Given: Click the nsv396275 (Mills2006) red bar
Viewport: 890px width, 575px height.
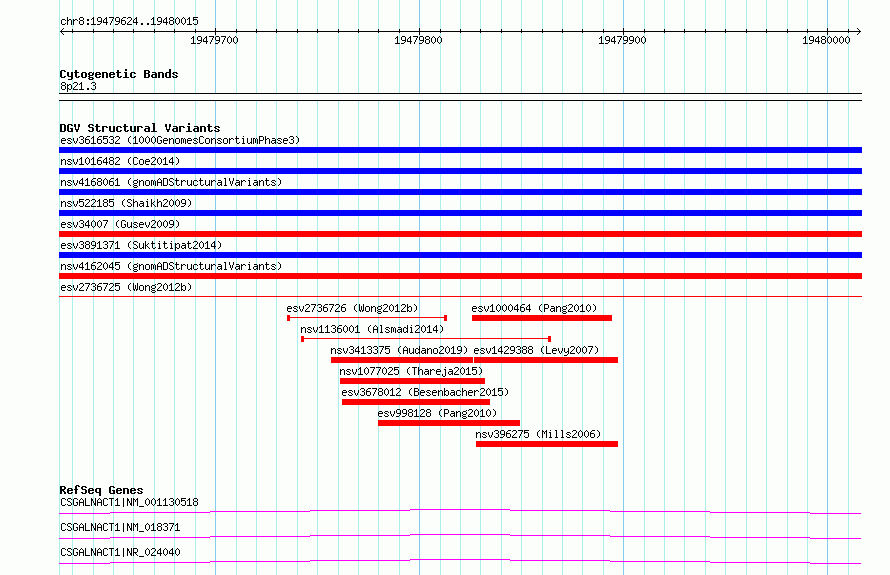Looking at the screenshot, I should 547,444.
